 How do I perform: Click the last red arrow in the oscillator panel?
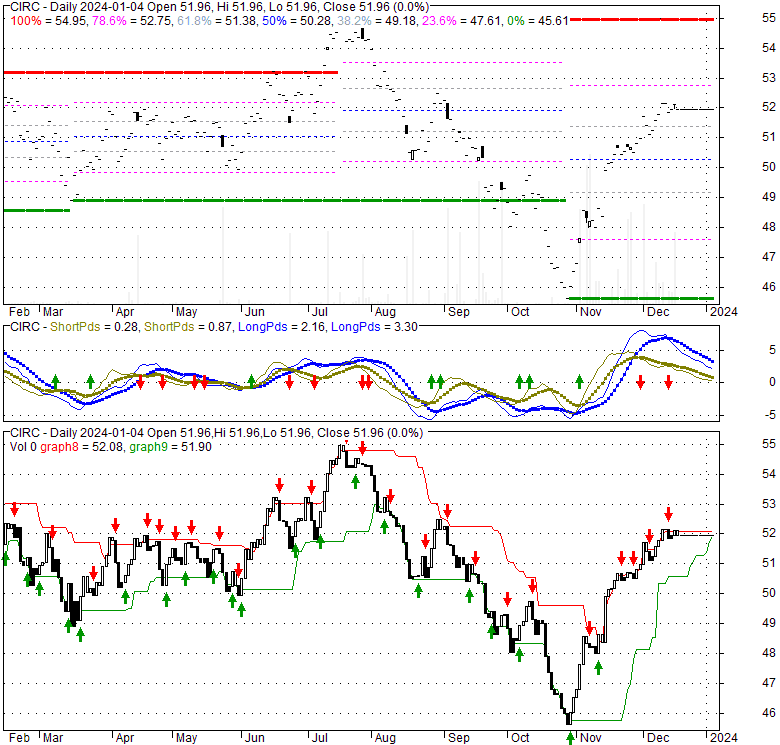668,381
